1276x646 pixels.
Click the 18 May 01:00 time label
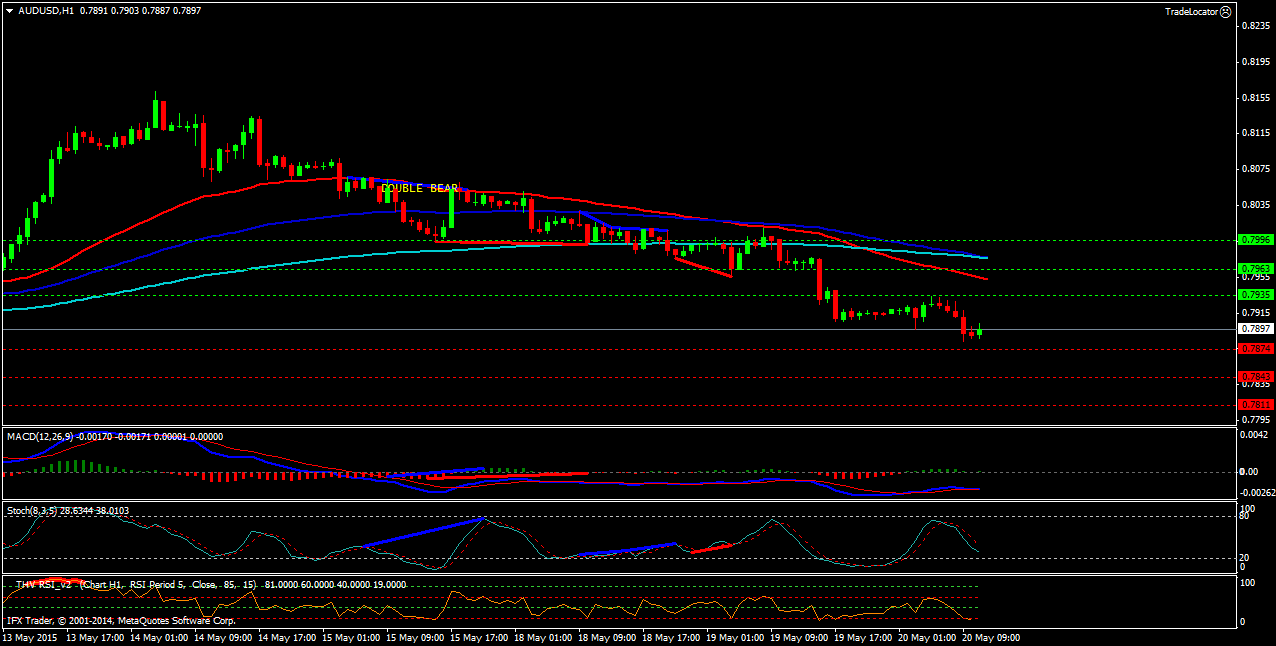(x=542, y=637)
